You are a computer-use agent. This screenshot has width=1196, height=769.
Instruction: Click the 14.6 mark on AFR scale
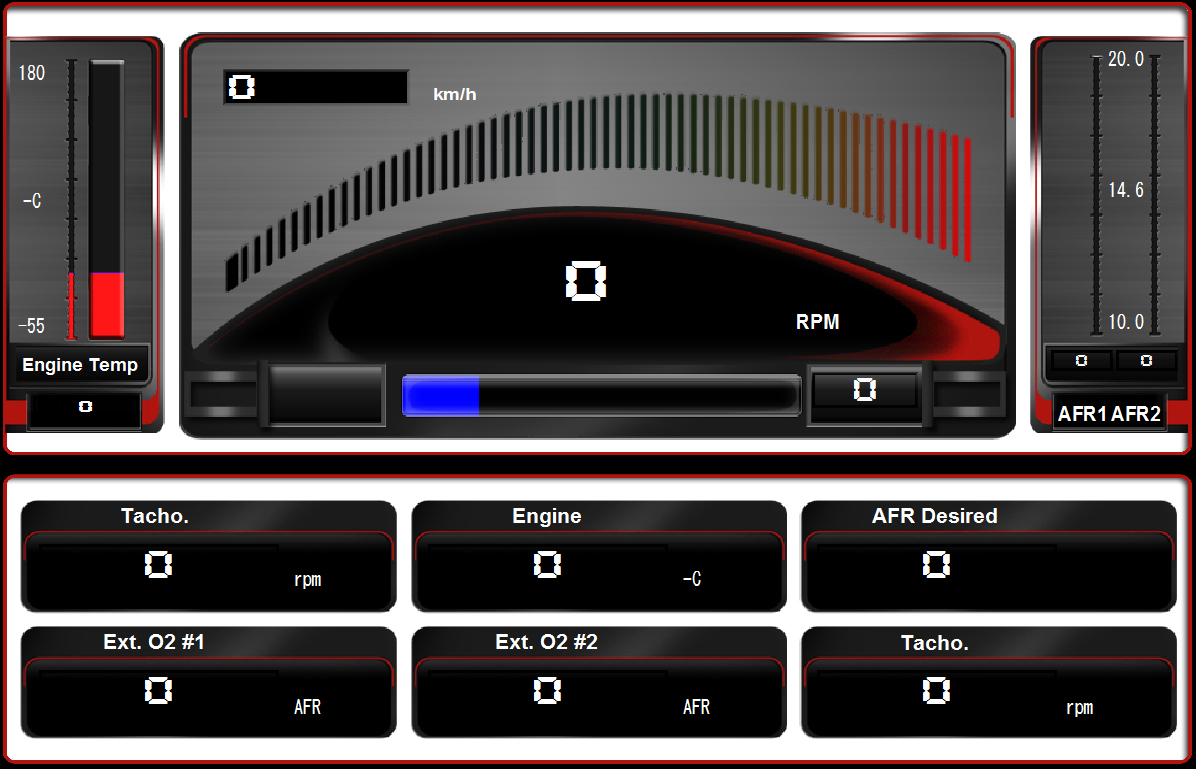pyautogui.click(x=1125, y=191)
